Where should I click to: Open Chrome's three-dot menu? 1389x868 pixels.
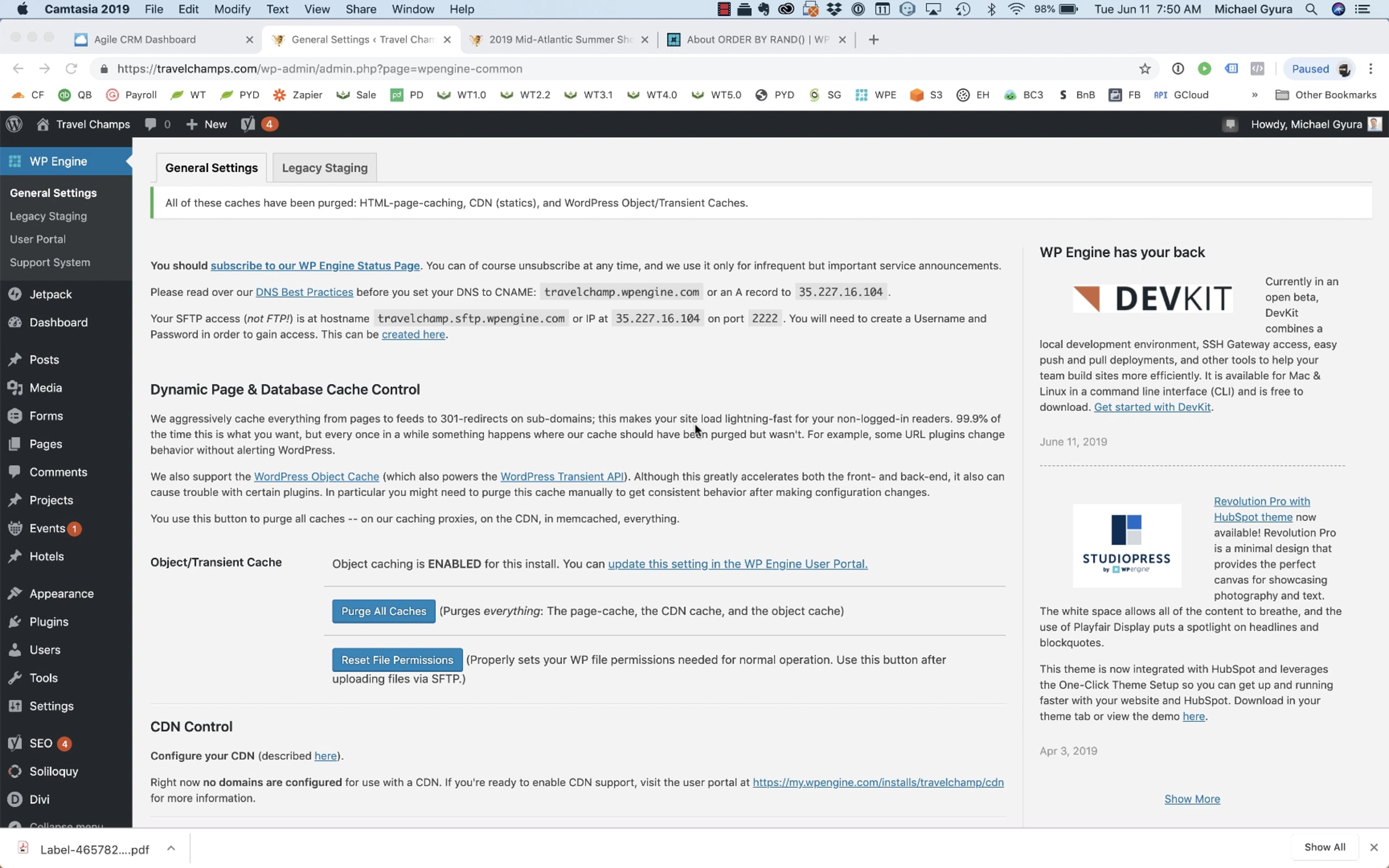tap(1370, 69)
